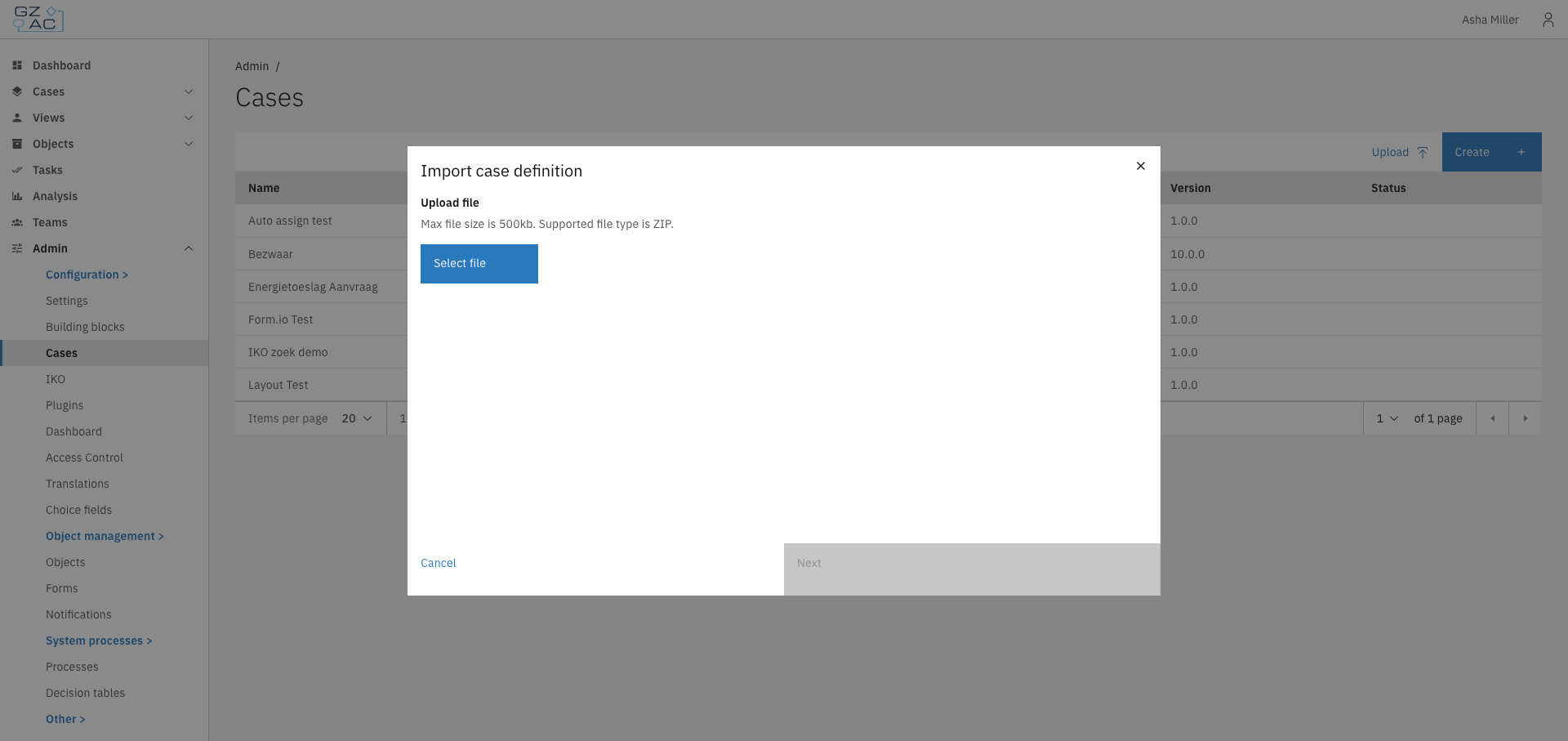This screenshot has height=741, width=1568.
Task: Open Access Control menu item
Action: 84,458
